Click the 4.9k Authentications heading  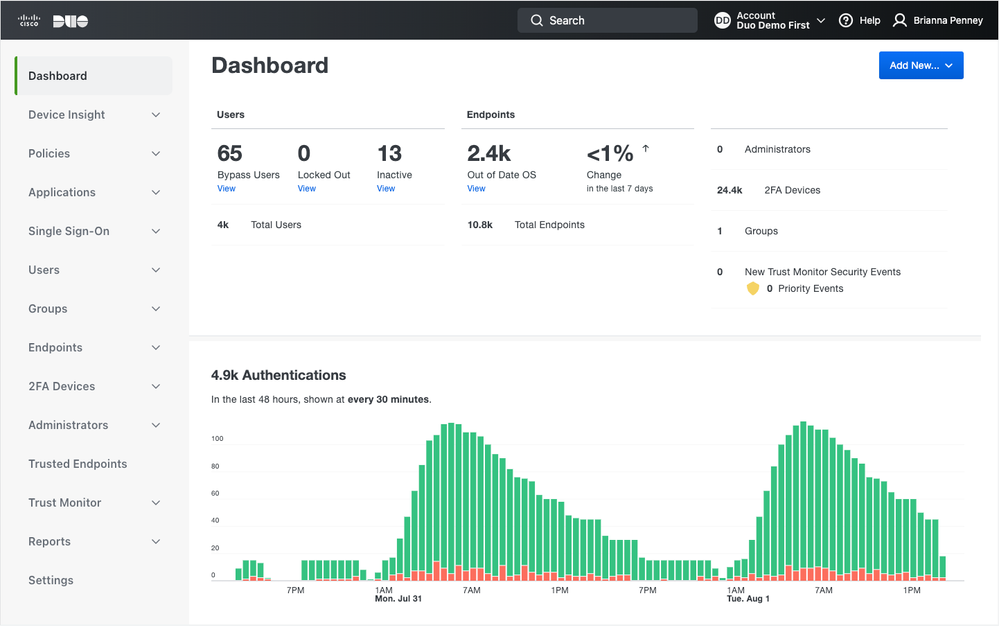(x=278, y=375)
